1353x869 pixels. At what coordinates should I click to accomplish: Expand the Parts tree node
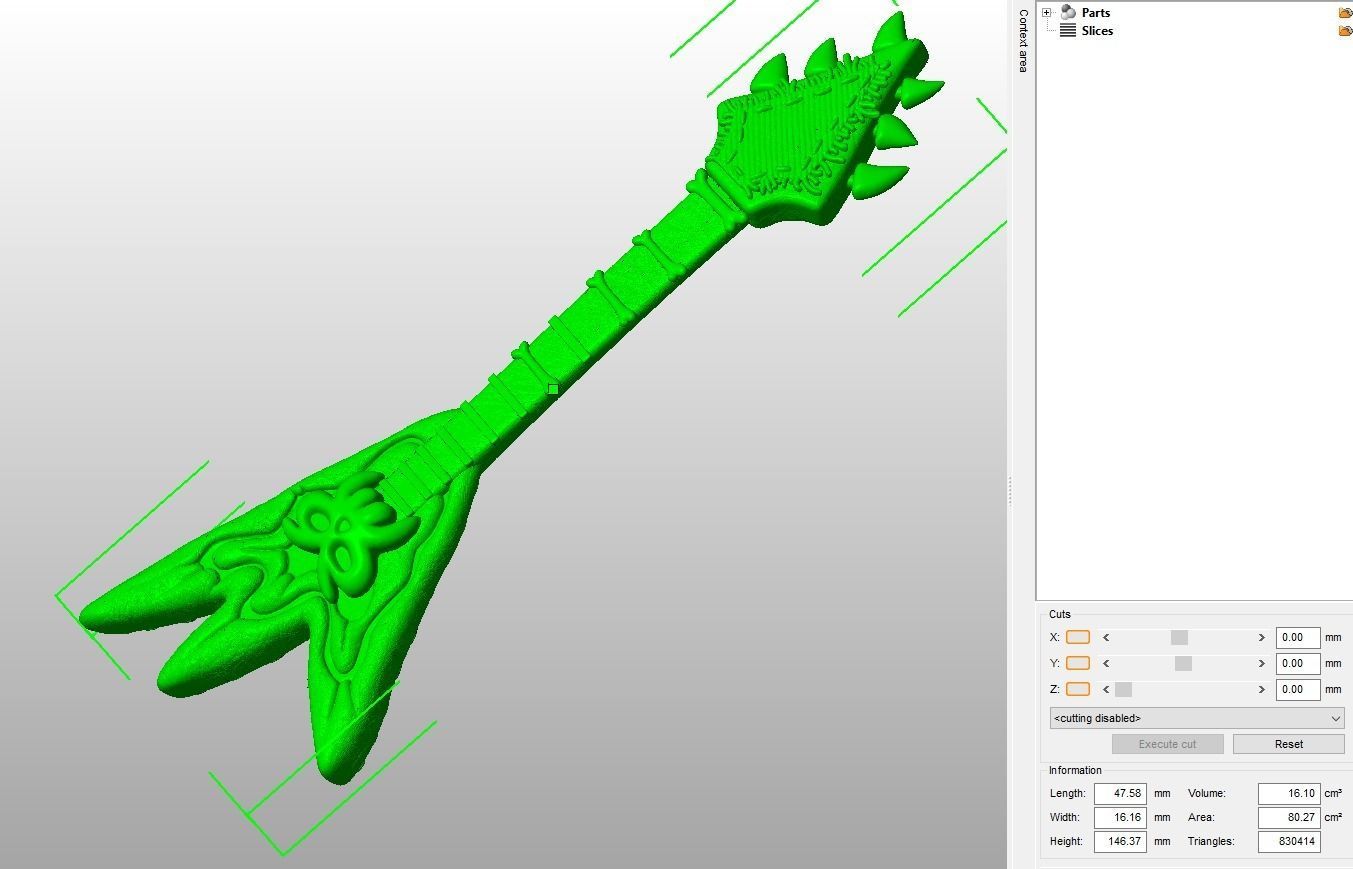[x=1046, y=13]
